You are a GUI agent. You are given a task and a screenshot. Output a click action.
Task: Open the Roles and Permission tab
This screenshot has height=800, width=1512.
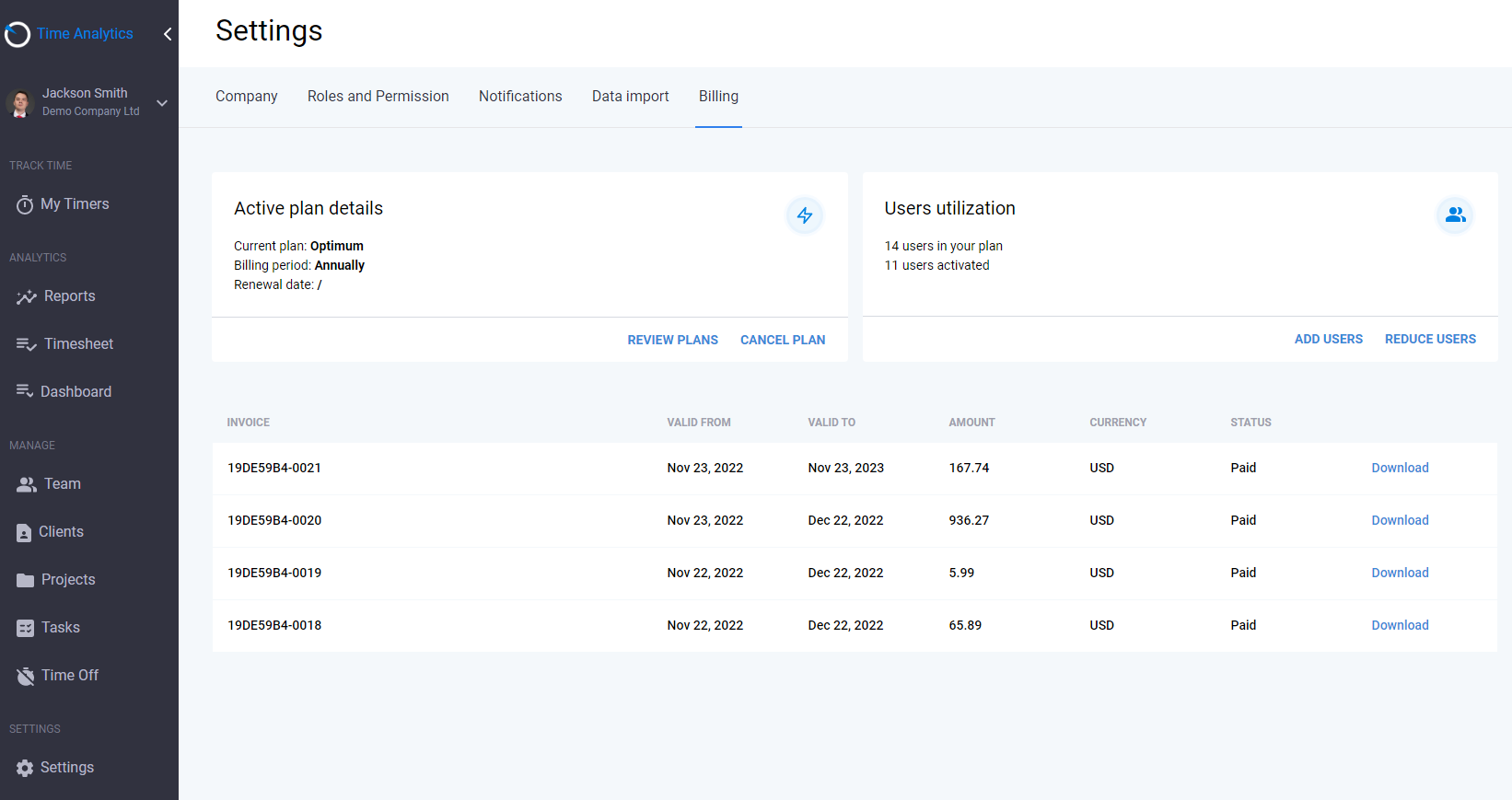tap(378, 97)
